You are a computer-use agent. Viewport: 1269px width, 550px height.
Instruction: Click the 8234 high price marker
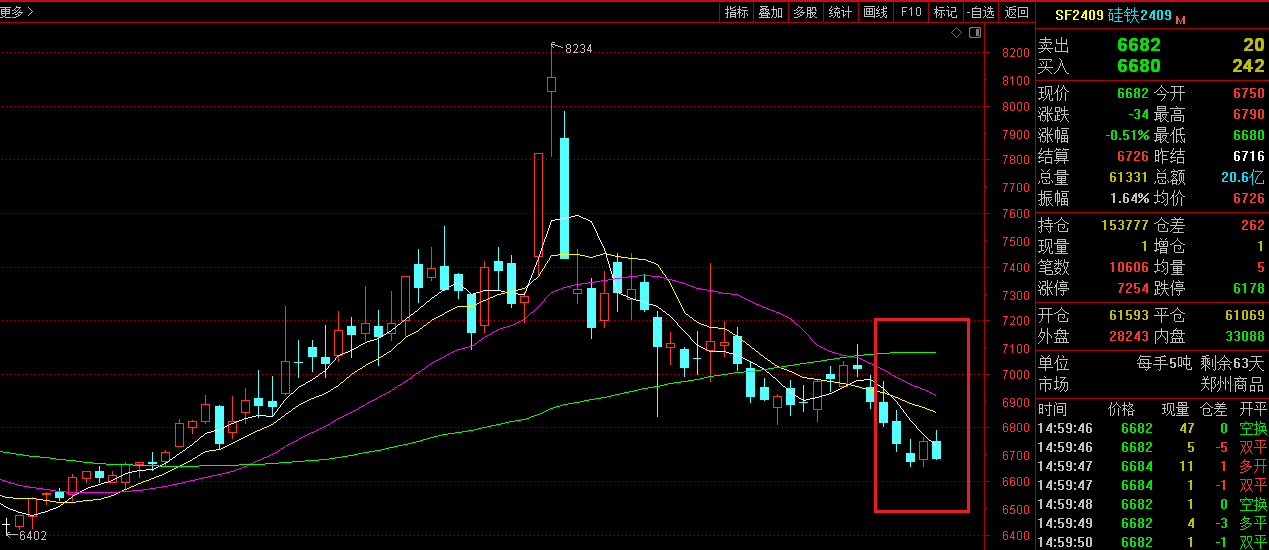[578, 48]
